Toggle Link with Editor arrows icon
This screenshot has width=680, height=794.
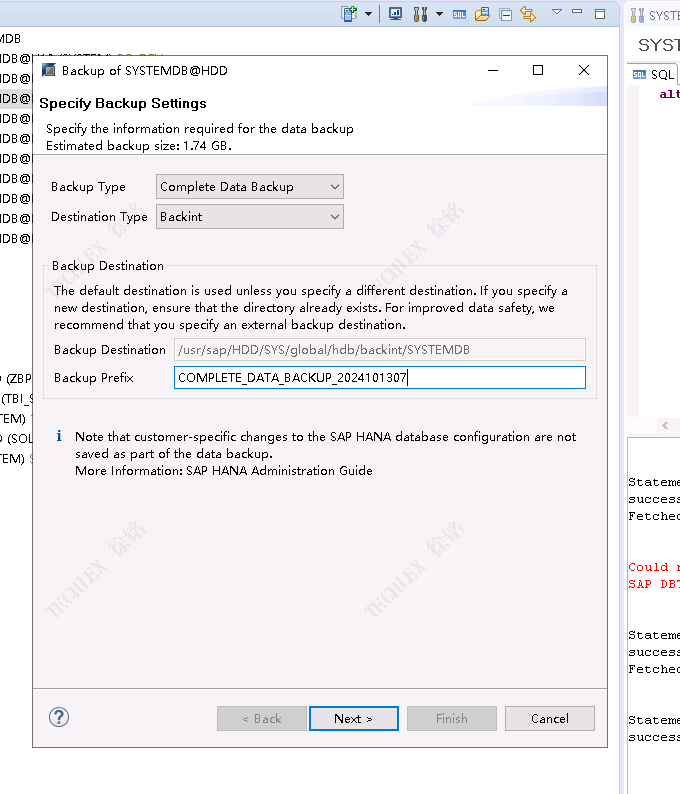pos(528,14)
